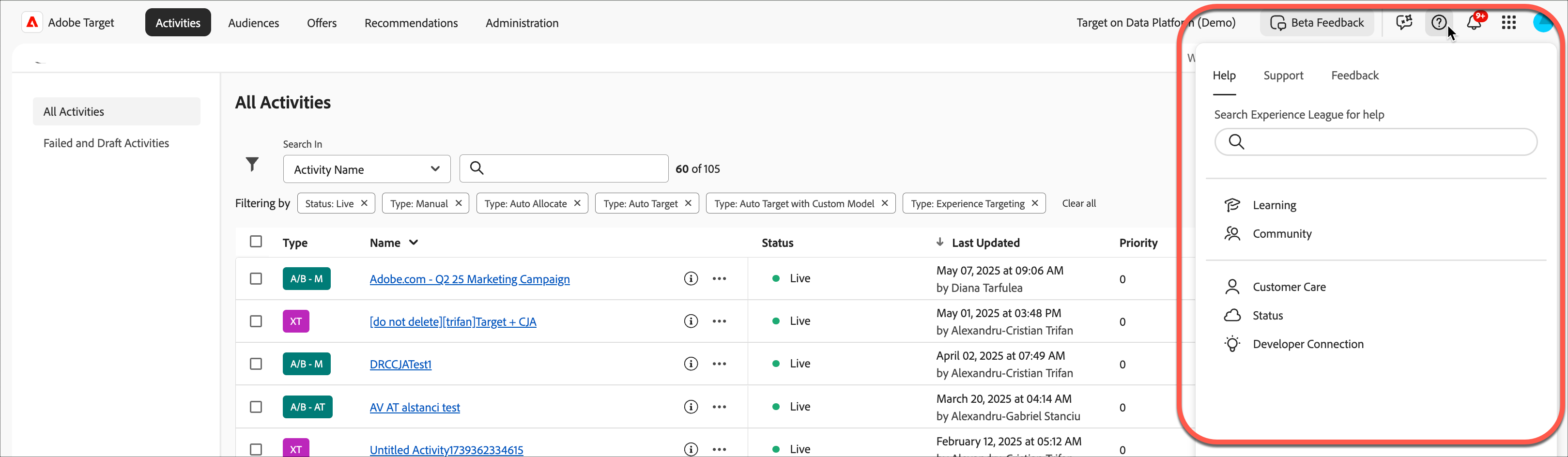The image size is (1568, 457).
Task: Open the Name column sort chevron
Action: pos(413,242)
